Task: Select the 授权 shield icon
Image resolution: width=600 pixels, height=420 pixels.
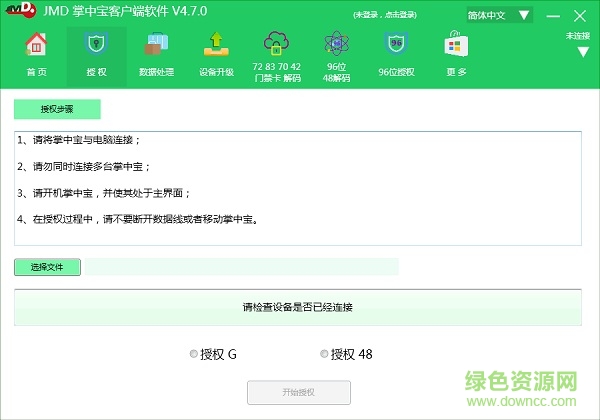Action: [96, 44]
